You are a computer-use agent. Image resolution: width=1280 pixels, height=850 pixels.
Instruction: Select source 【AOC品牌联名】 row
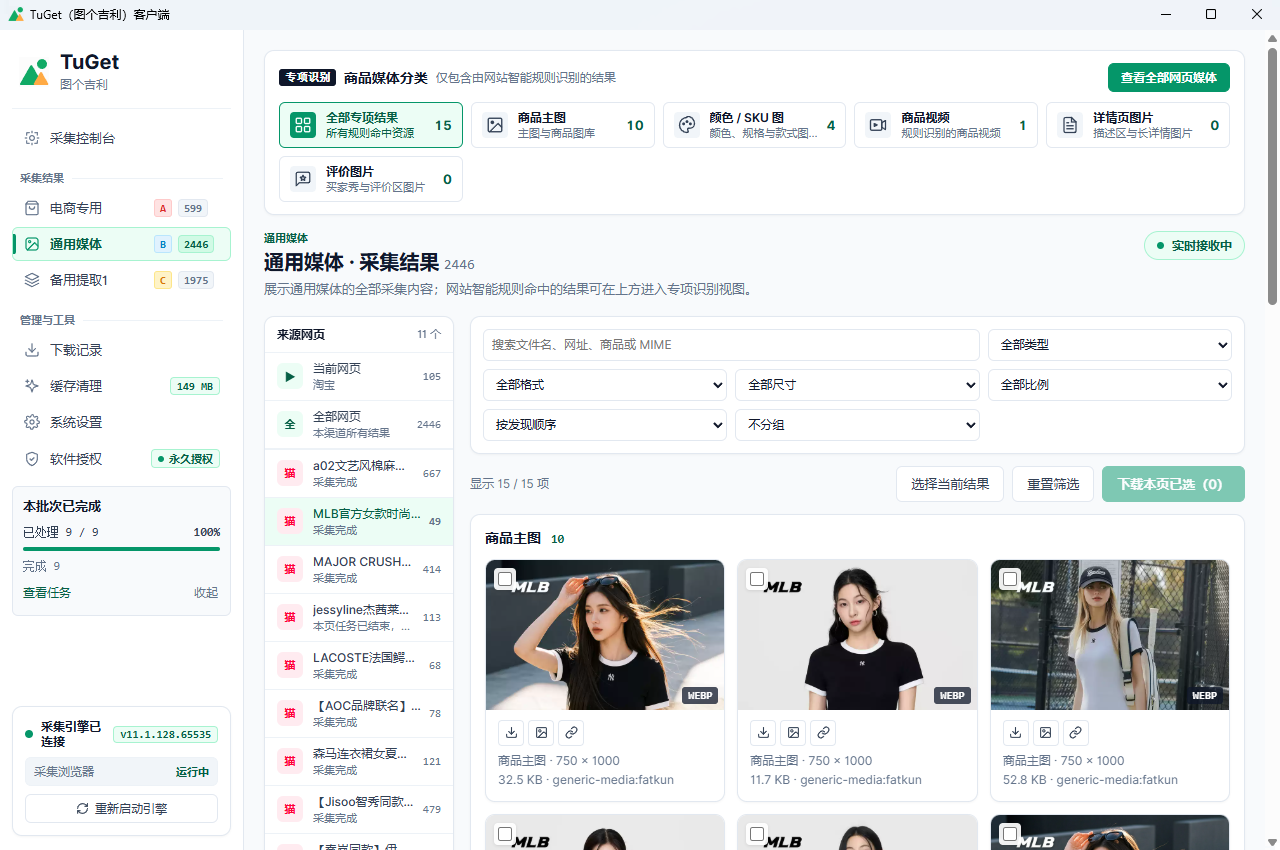(x=359, y=713)
